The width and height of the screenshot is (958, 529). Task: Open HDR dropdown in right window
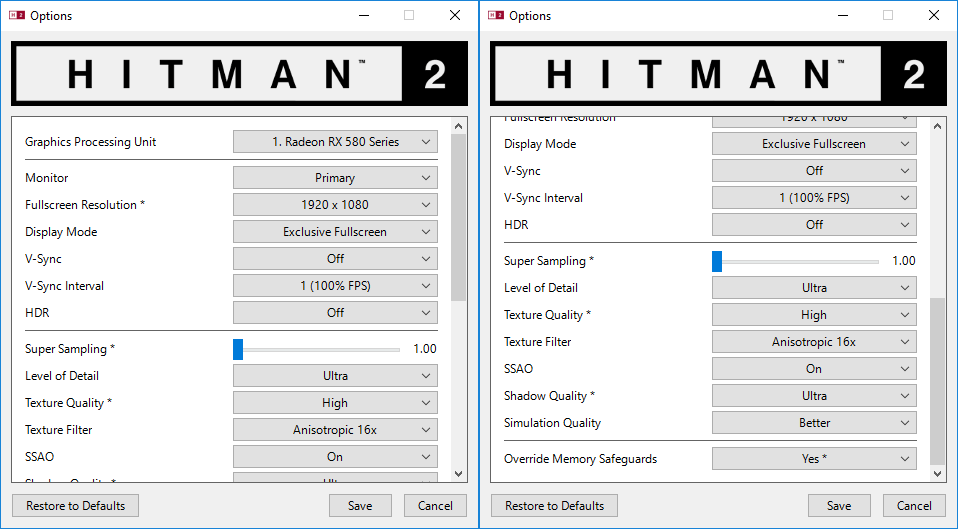coord(814,224)
